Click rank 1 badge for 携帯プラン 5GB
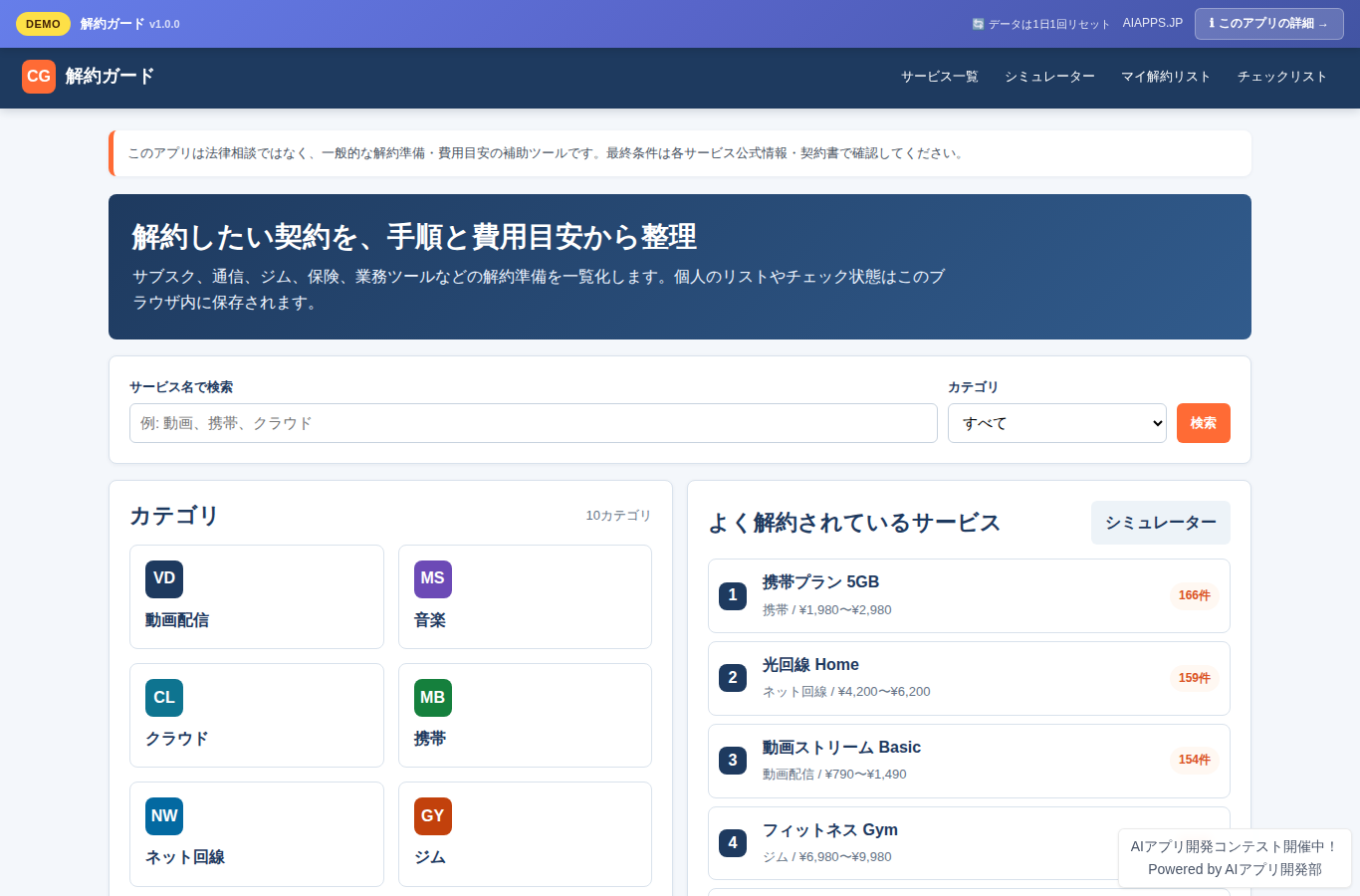The width and height of the screenshot is (1360, 896). (733, 595)
